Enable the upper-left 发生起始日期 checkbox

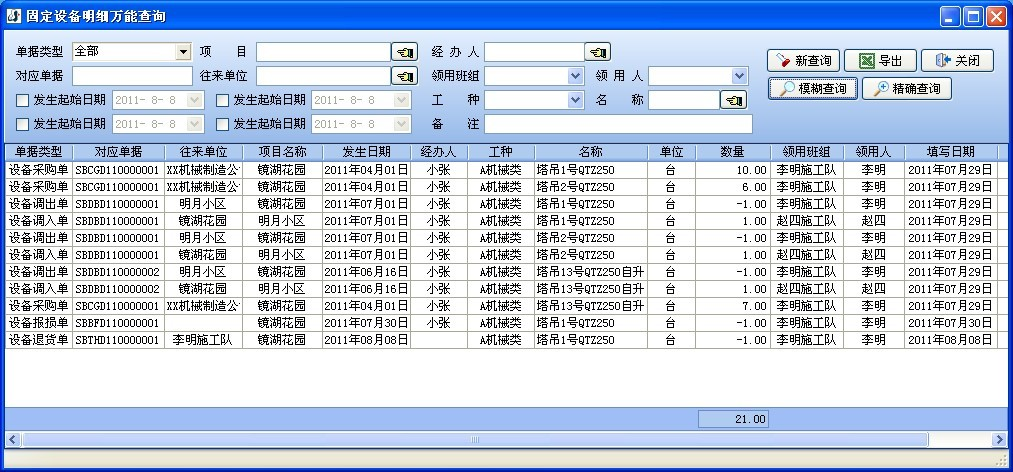click(x=22, y=100)
